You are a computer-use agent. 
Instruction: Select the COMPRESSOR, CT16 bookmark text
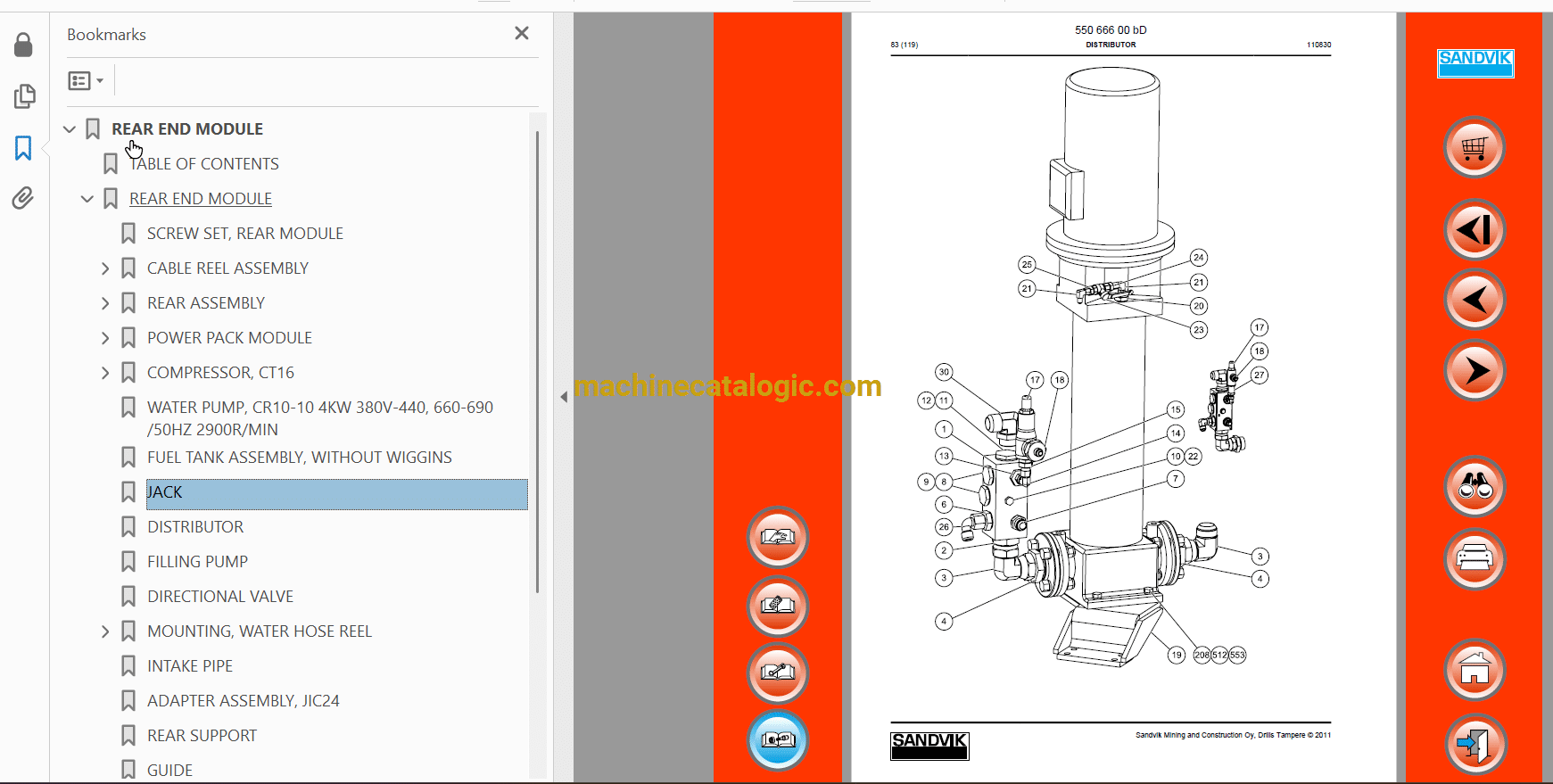click(220, 373)
